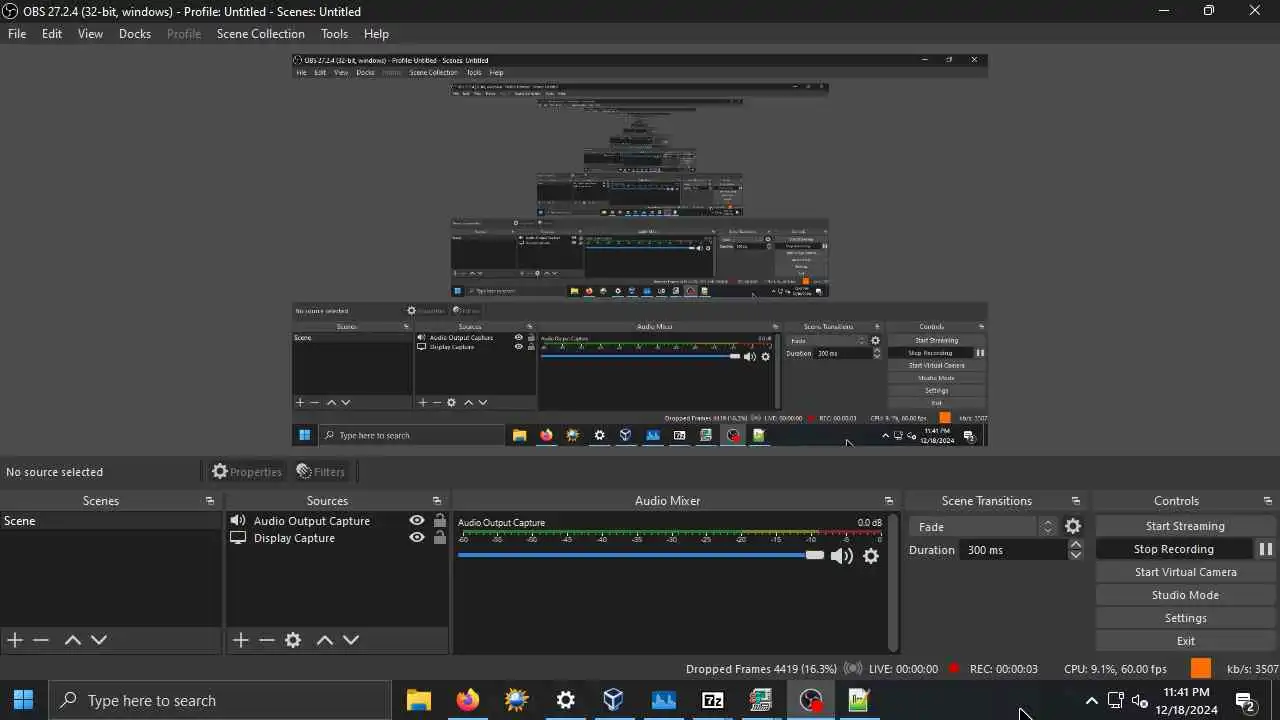
Task: Open File Explorer from taskbar
Action: [418, 700]
